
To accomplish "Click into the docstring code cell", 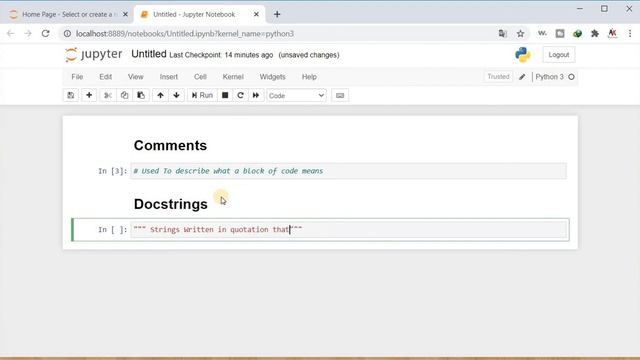I will click(x=348, y=229).
